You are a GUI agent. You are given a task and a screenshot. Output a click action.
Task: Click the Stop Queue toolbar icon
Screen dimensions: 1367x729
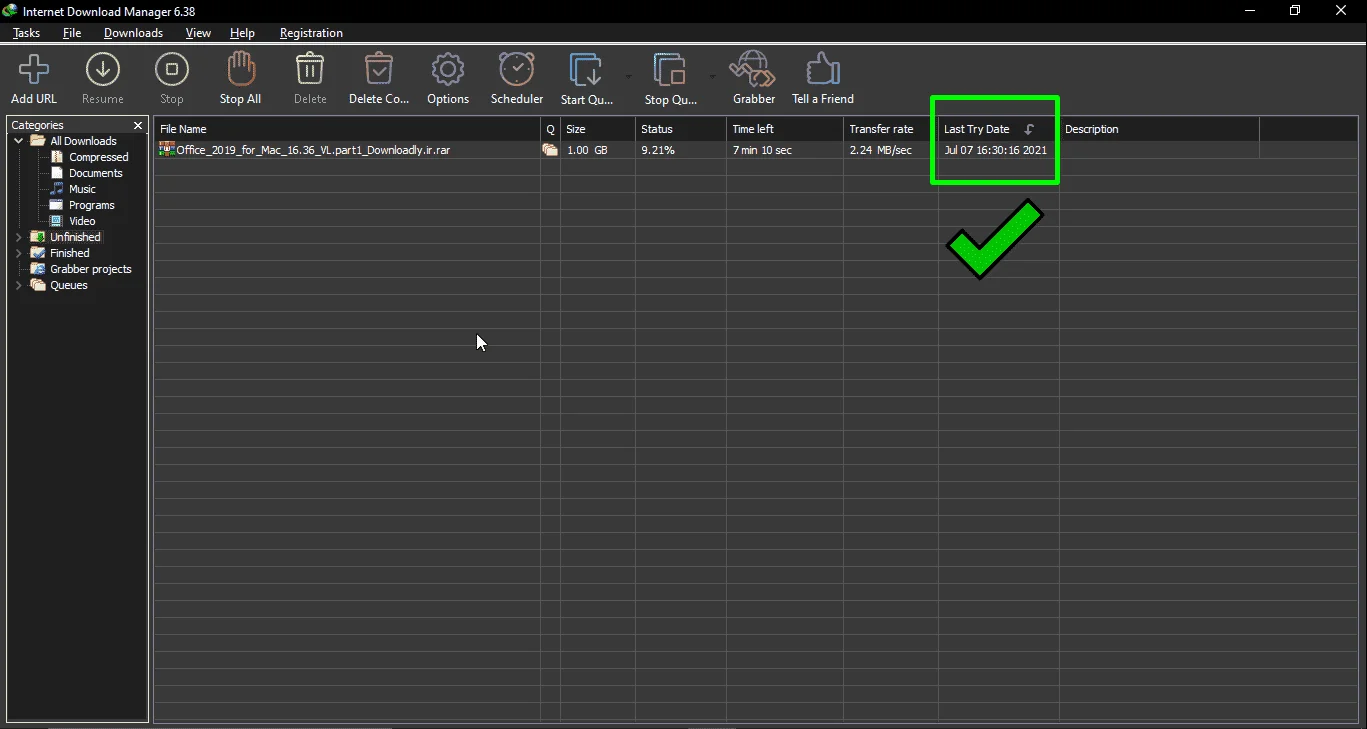click(670, 70)
